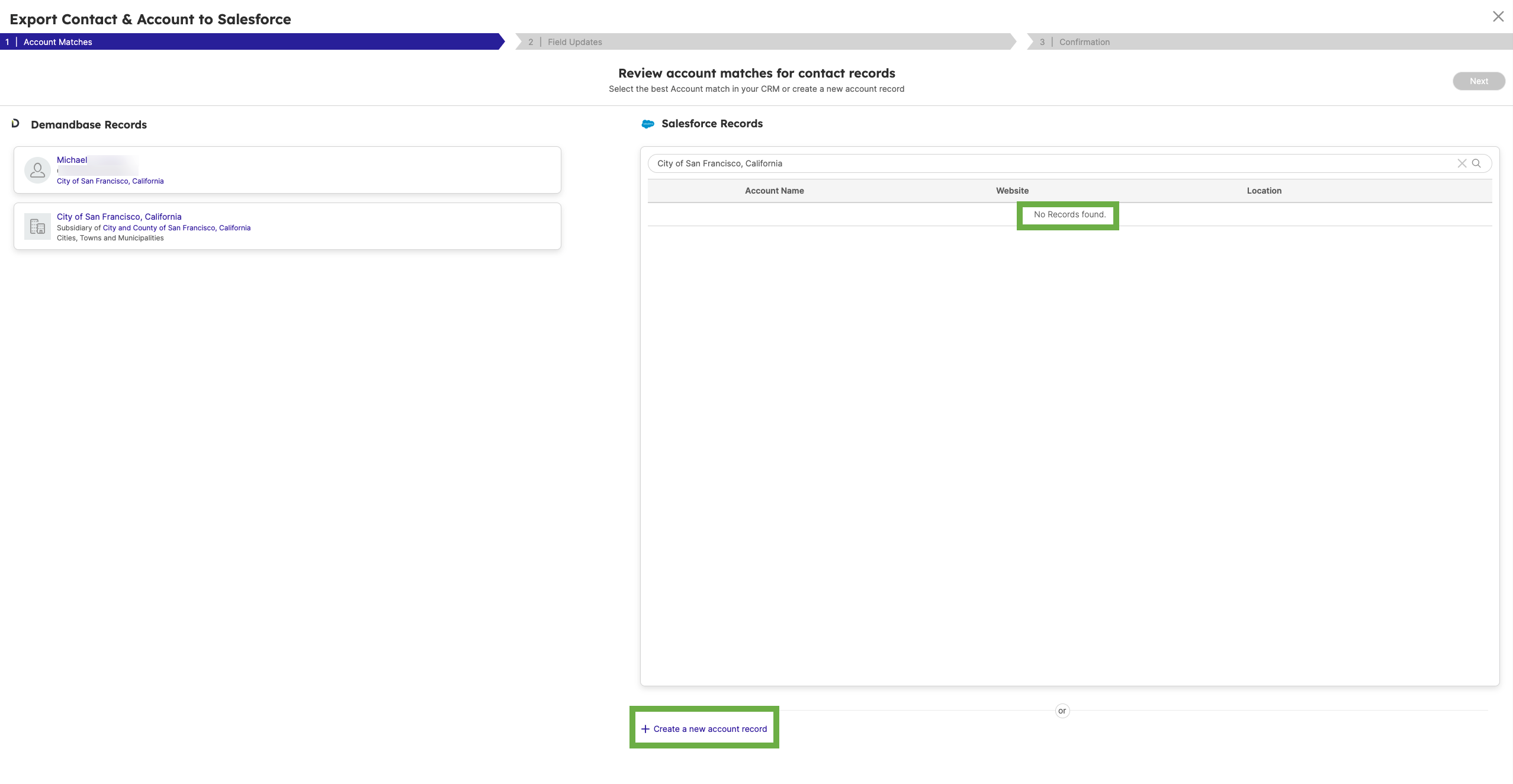The width and height of the screenshot is (1513, 784).
Task: Go to step 2 Field Updates
Action: tap(574, 42)
